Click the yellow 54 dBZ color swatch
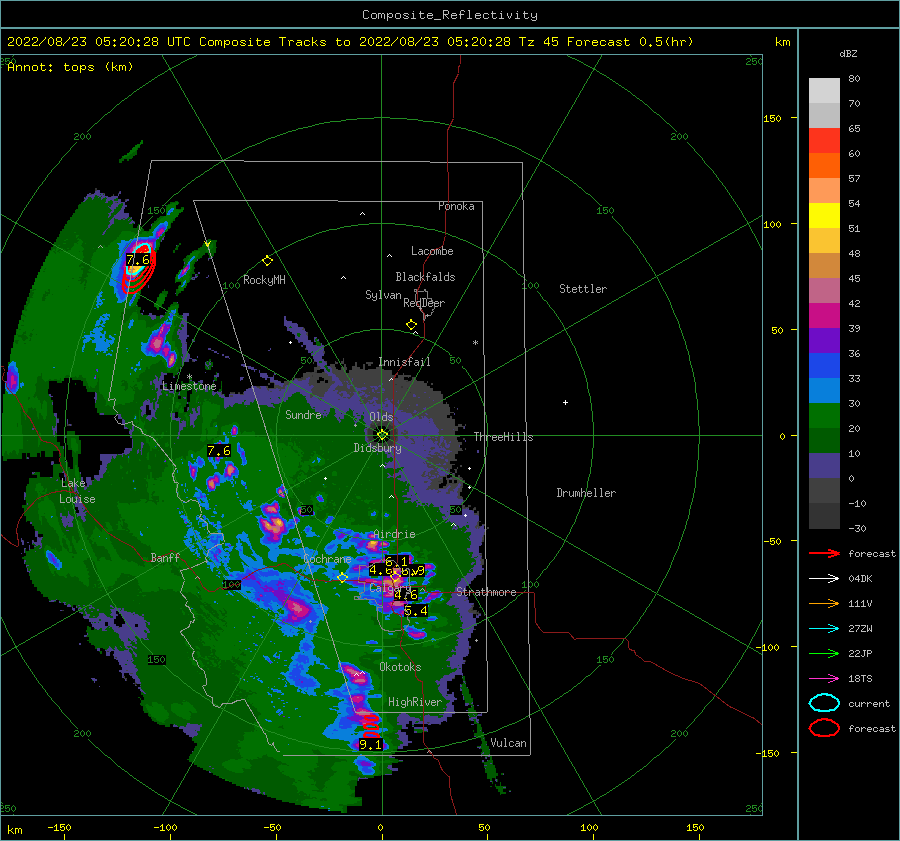 coord(824,215)
